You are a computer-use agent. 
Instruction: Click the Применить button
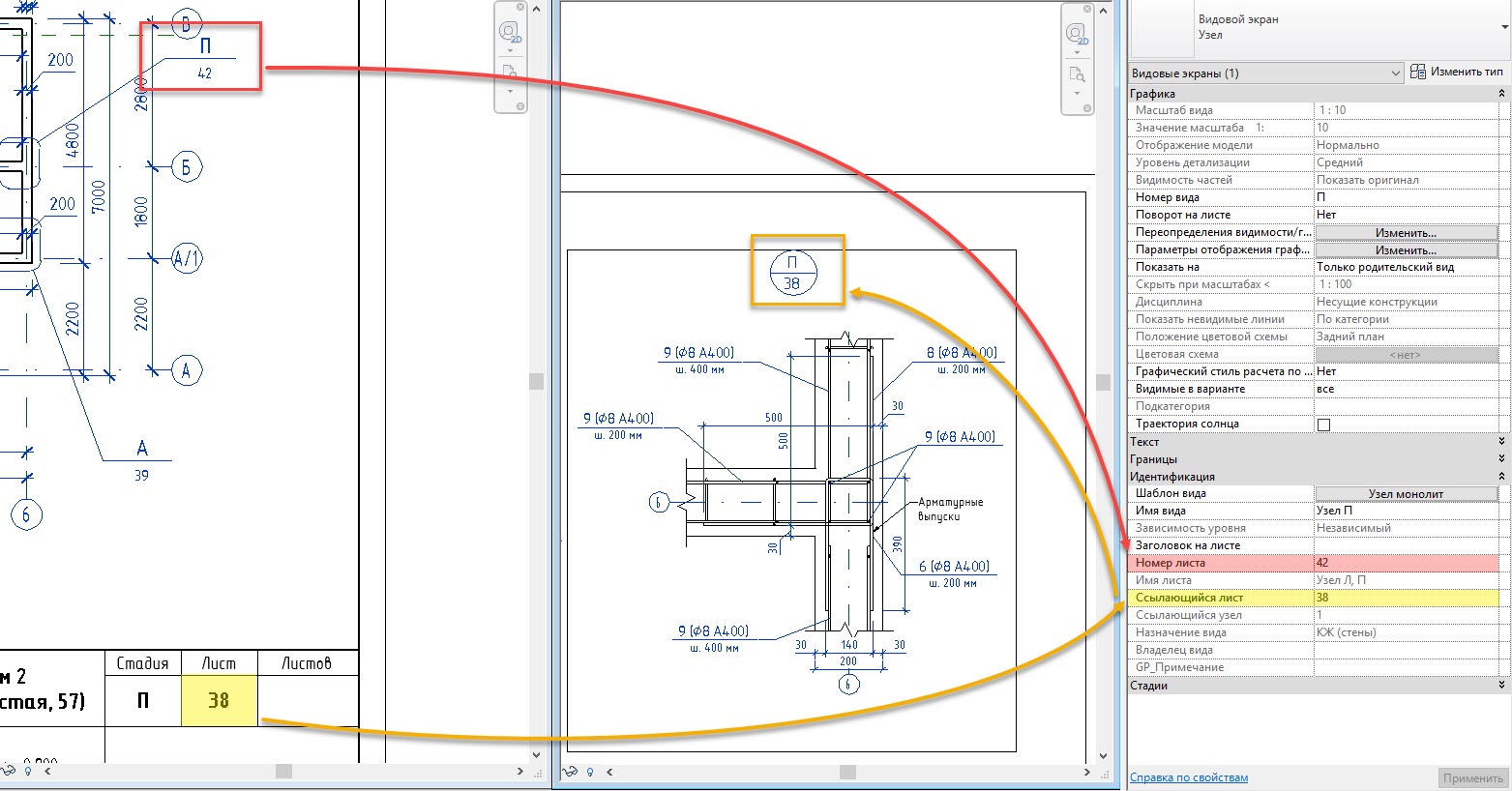[x=1472, y=777]
